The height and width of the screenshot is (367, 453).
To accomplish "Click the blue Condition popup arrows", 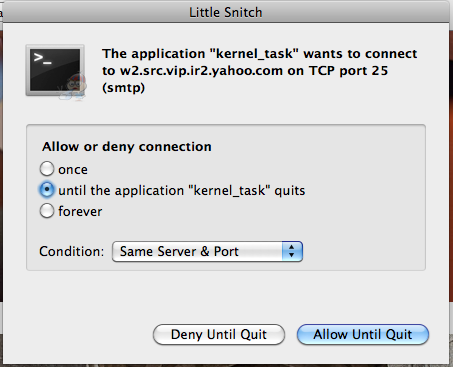I will (x=292, y=251).
